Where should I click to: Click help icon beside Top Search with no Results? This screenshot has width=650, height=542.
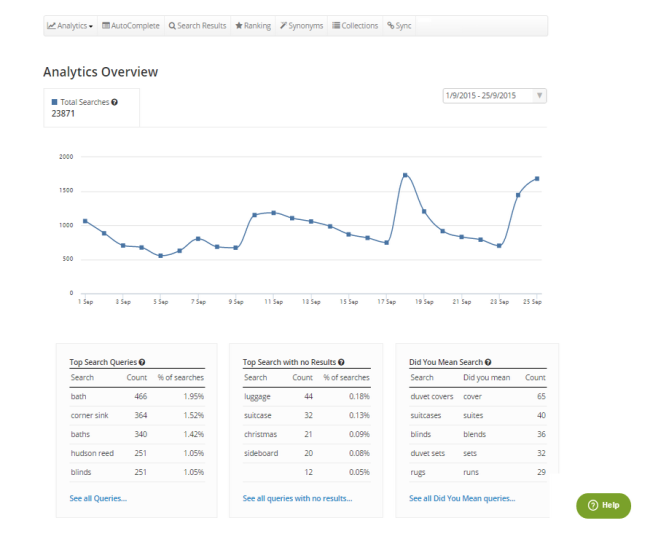341,362
